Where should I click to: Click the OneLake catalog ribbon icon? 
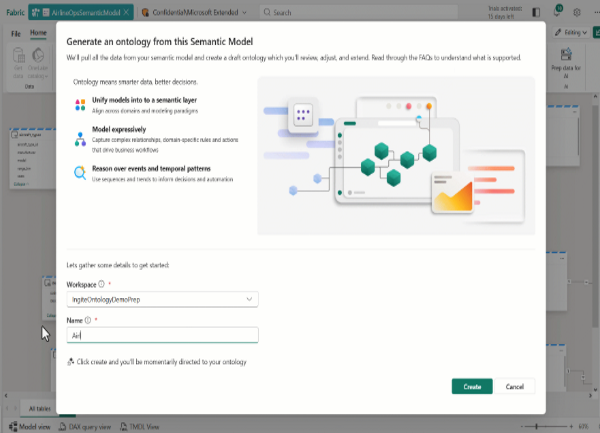[x=38, y=63]
